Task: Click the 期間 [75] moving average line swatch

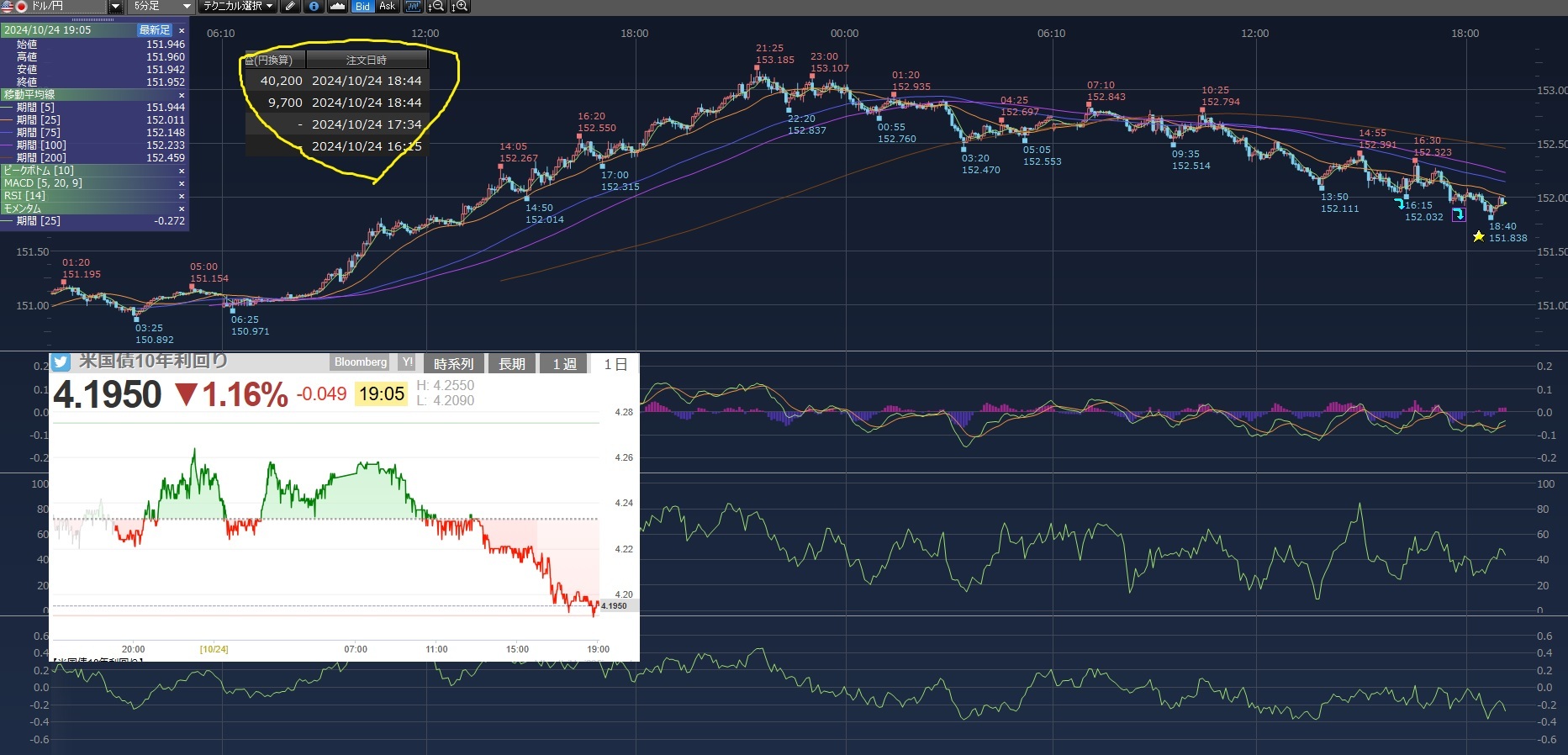Action: [8, 133]
